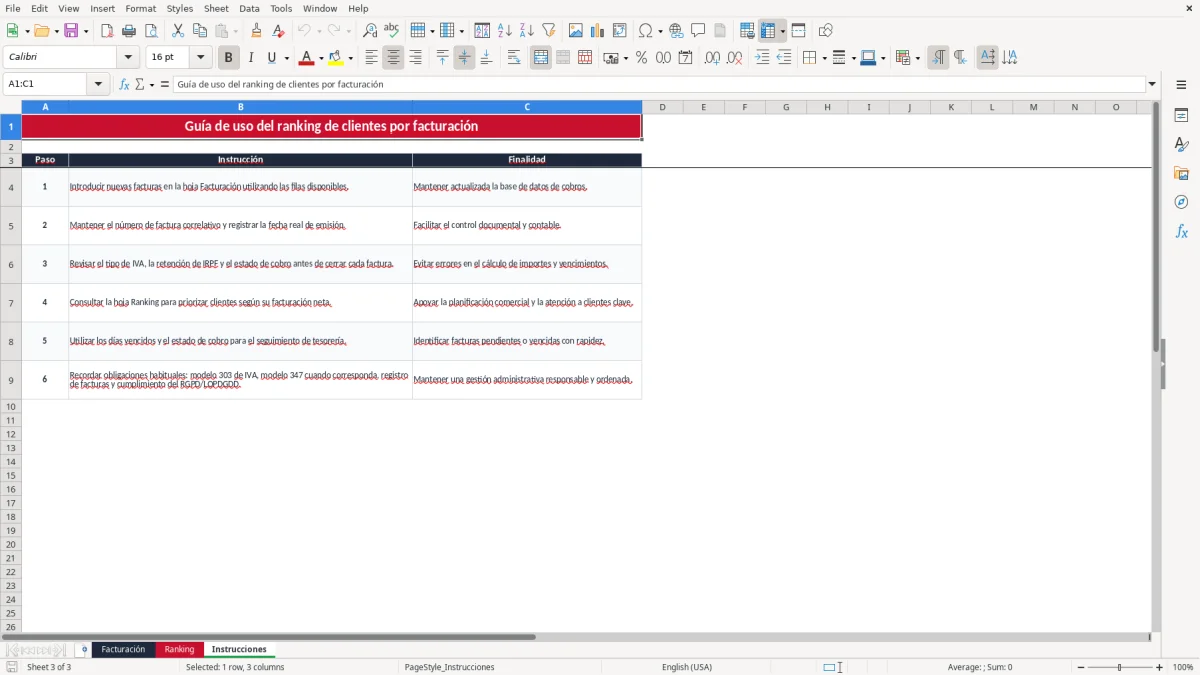Insert a pivot table
The width and height of the screenshot is (1200, 675).
[620, 31]
